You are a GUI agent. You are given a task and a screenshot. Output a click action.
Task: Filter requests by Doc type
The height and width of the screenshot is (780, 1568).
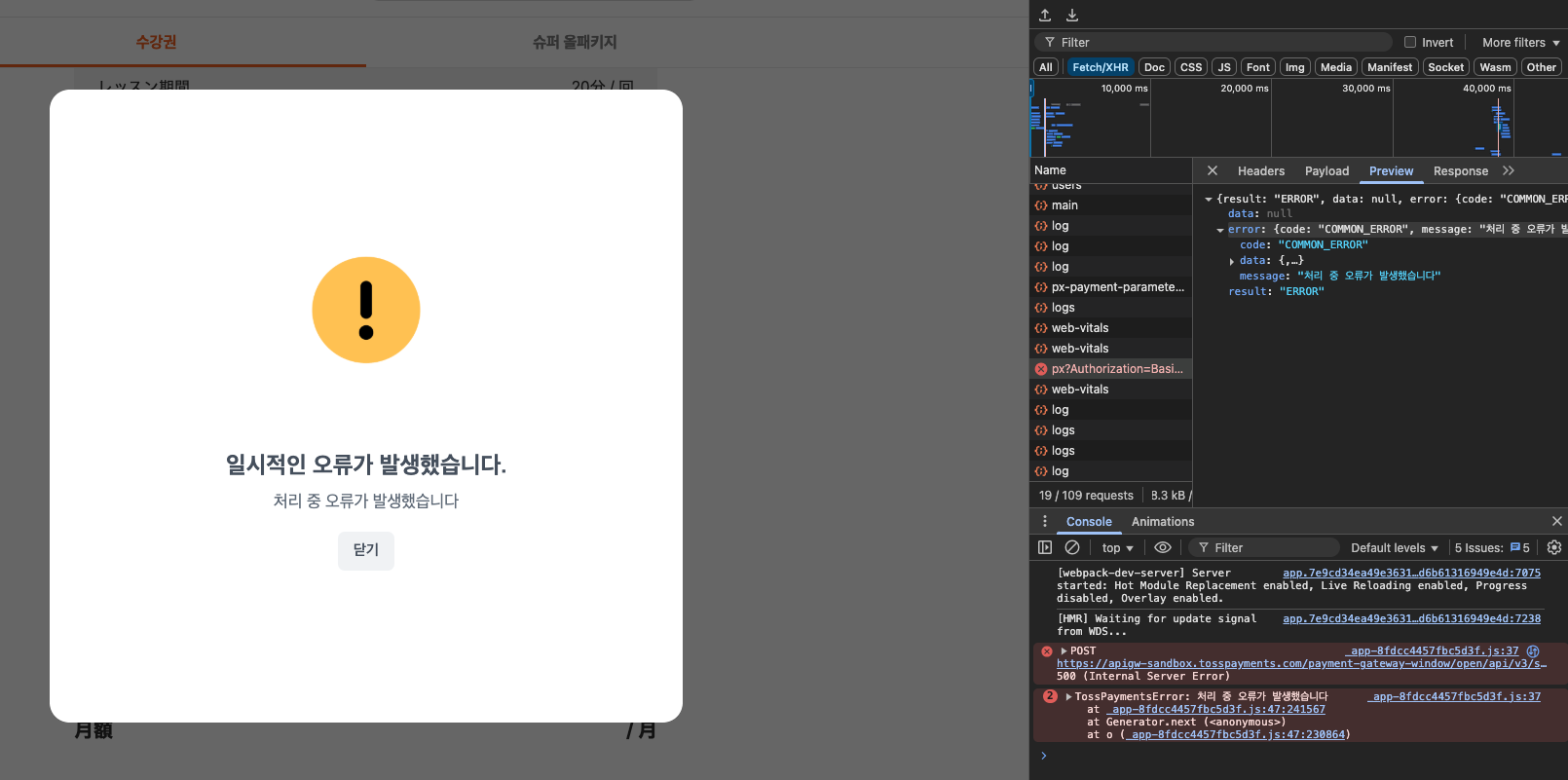[1154, 67]
